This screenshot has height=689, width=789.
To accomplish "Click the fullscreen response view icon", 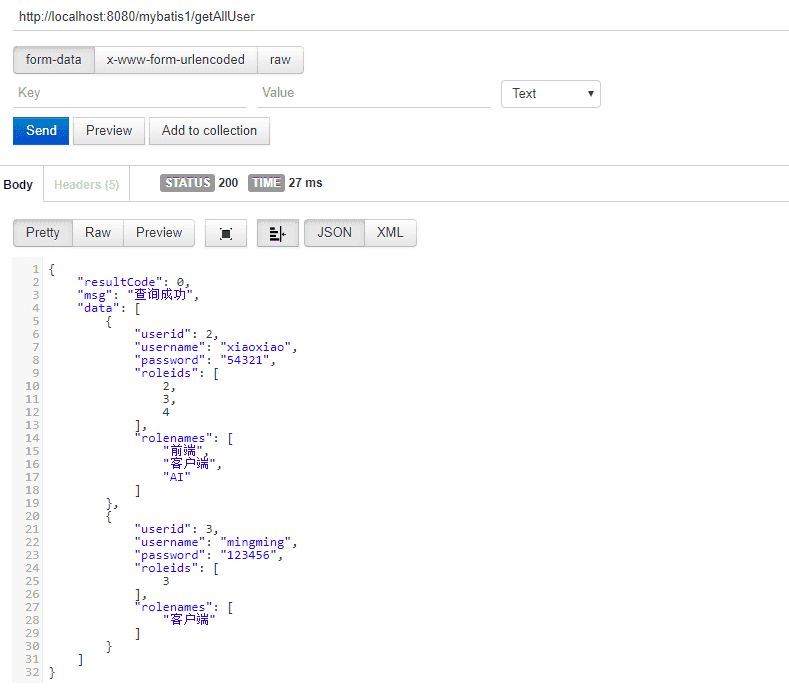I will [226, 233].
